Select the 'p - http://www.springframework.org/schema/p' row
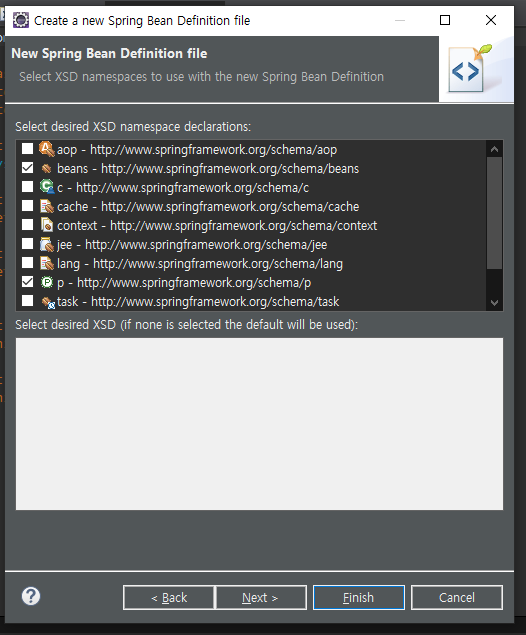The image size is (526, 635). (x=184, y=283)
